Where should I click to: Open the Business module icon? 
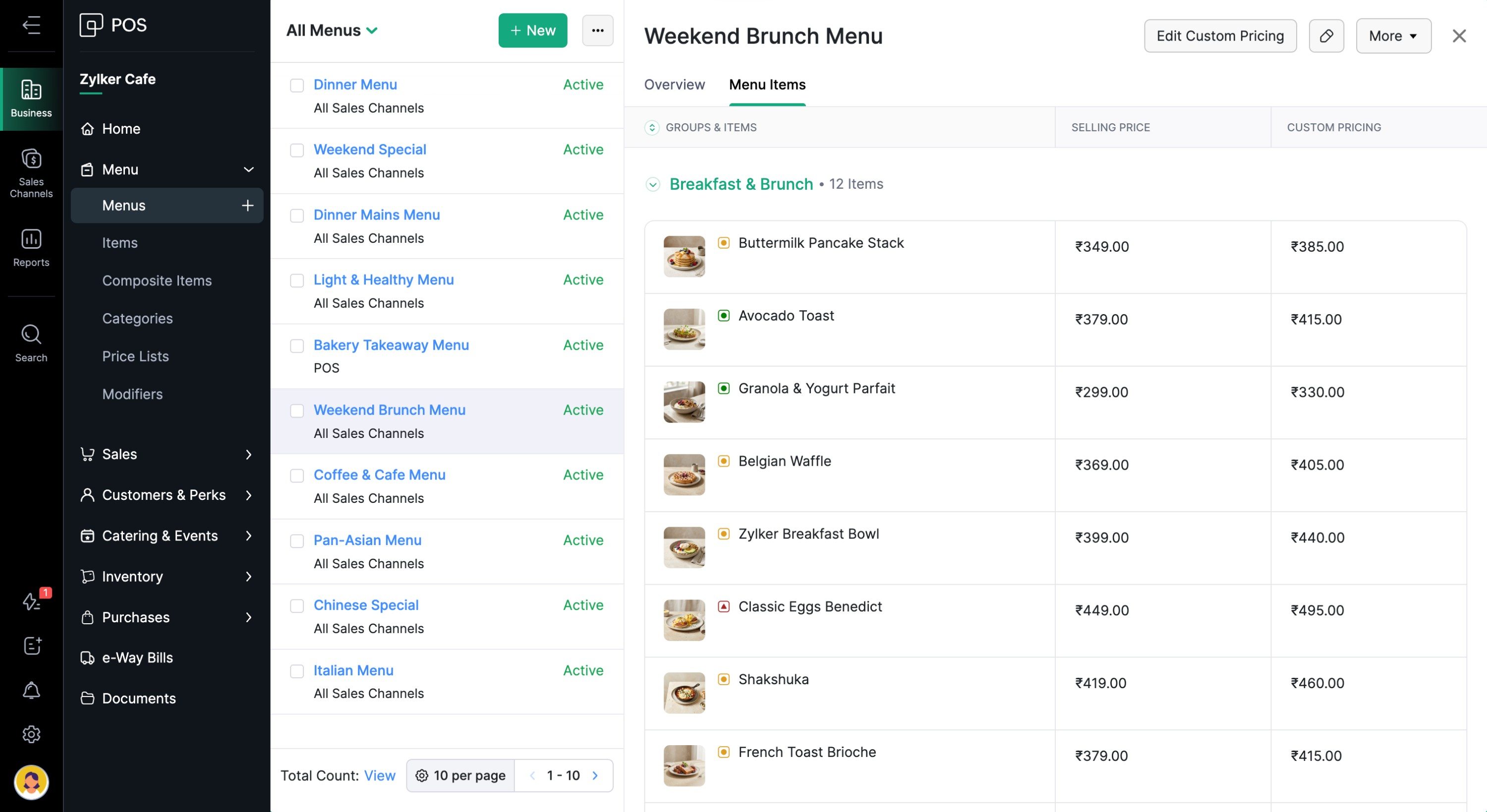click(x=31, y=99)
